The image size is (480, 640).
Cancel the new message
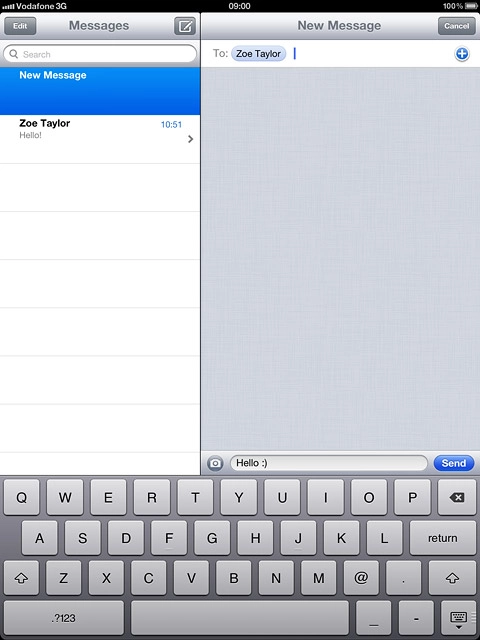(457, 26)
